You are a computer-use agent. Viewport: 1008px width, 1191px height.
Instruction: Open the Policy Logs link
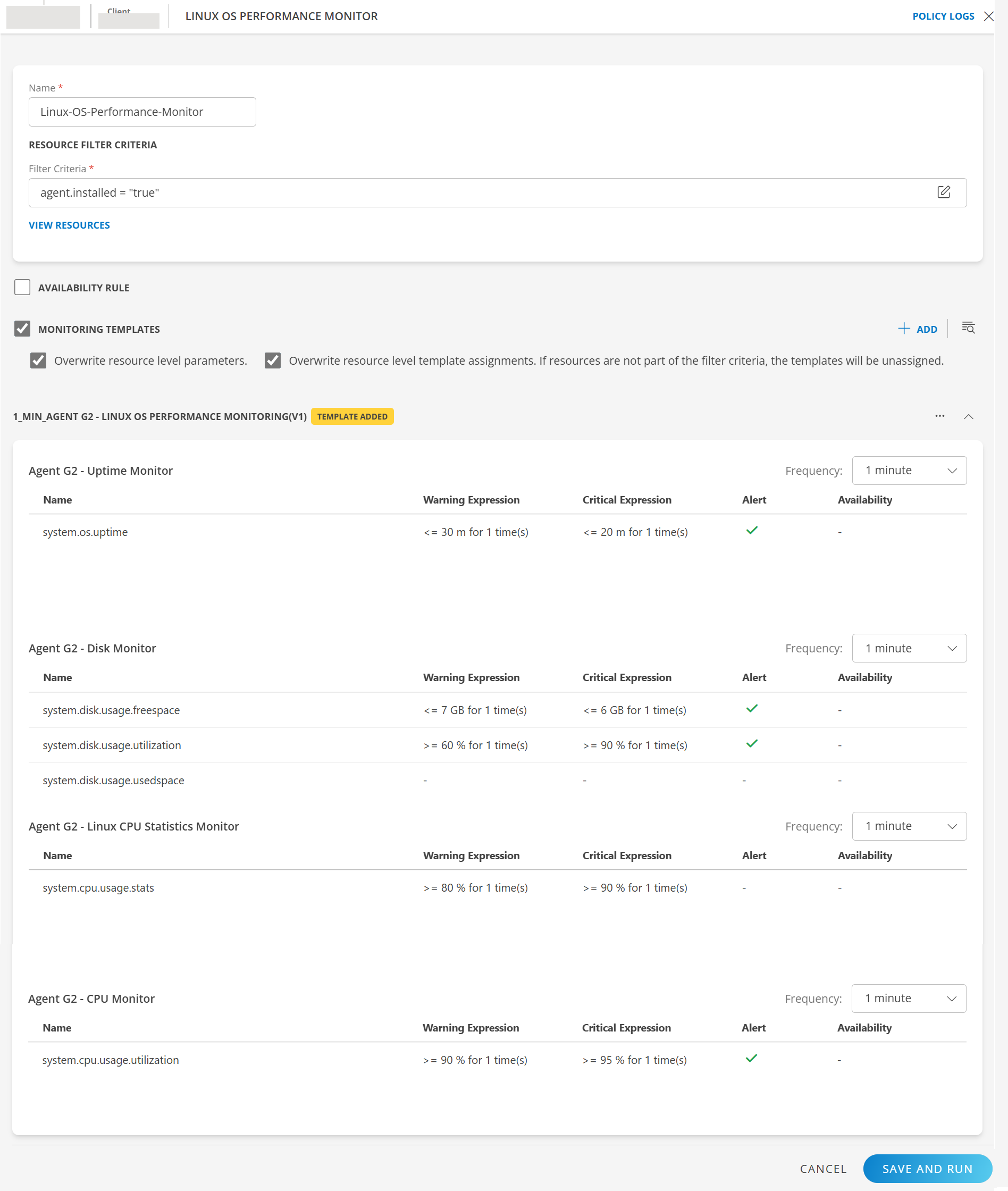(943, 16)
